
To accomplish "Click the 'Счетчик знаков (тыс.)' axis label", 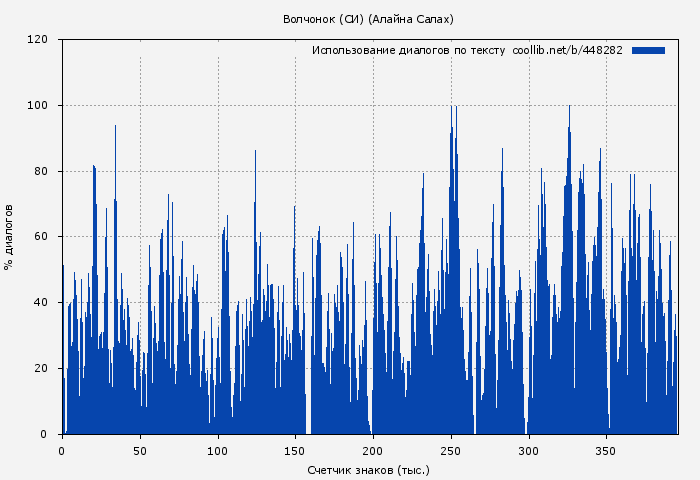I will click(x=368, y=469).
